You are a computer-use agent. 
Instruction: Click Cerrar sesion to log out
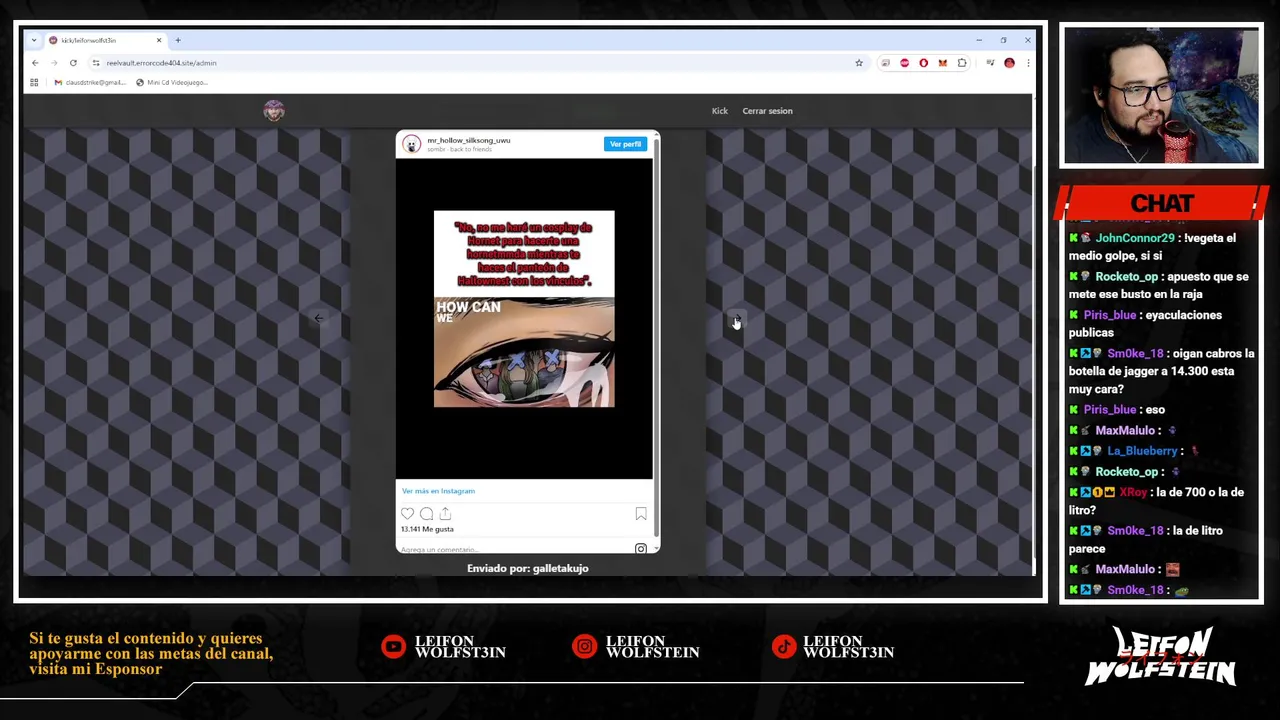767,111
